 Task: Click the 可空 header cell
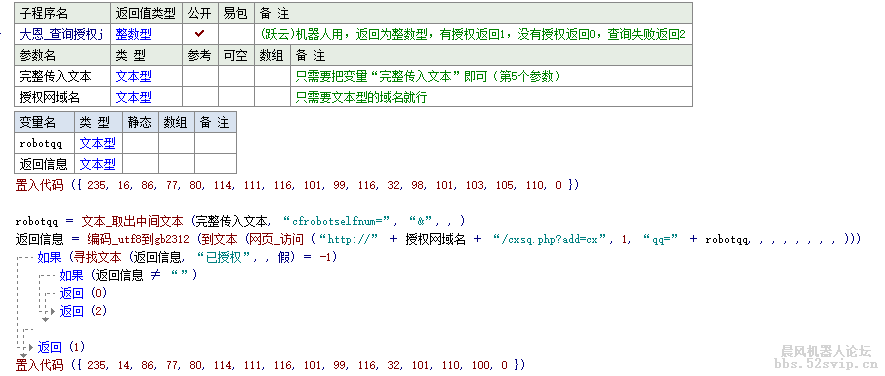point(236,55)
